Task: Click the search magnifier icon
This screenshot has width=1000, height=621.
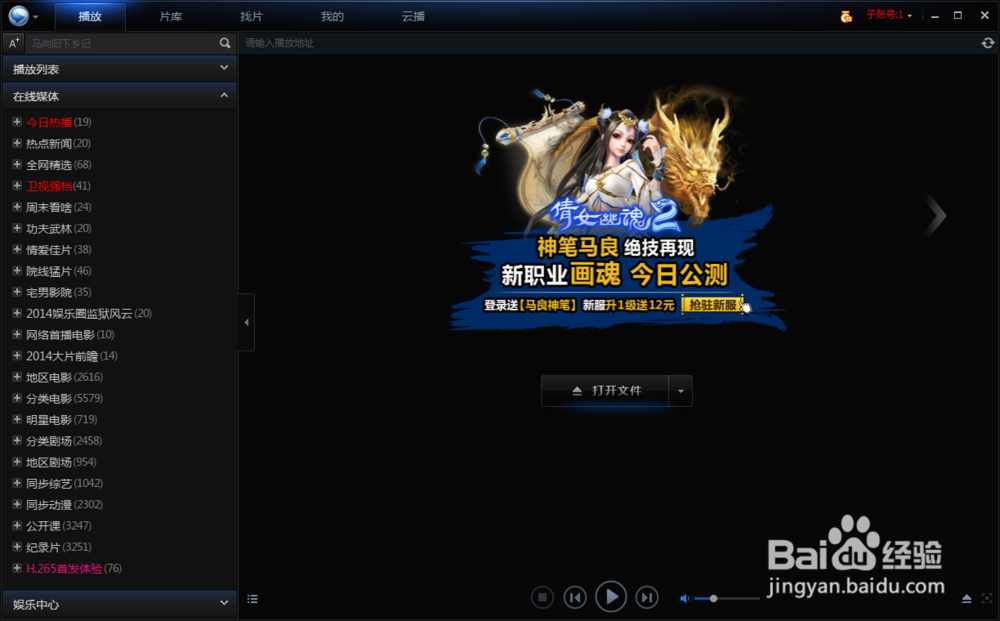Action: pyautogui.click(x=224, y=43)
